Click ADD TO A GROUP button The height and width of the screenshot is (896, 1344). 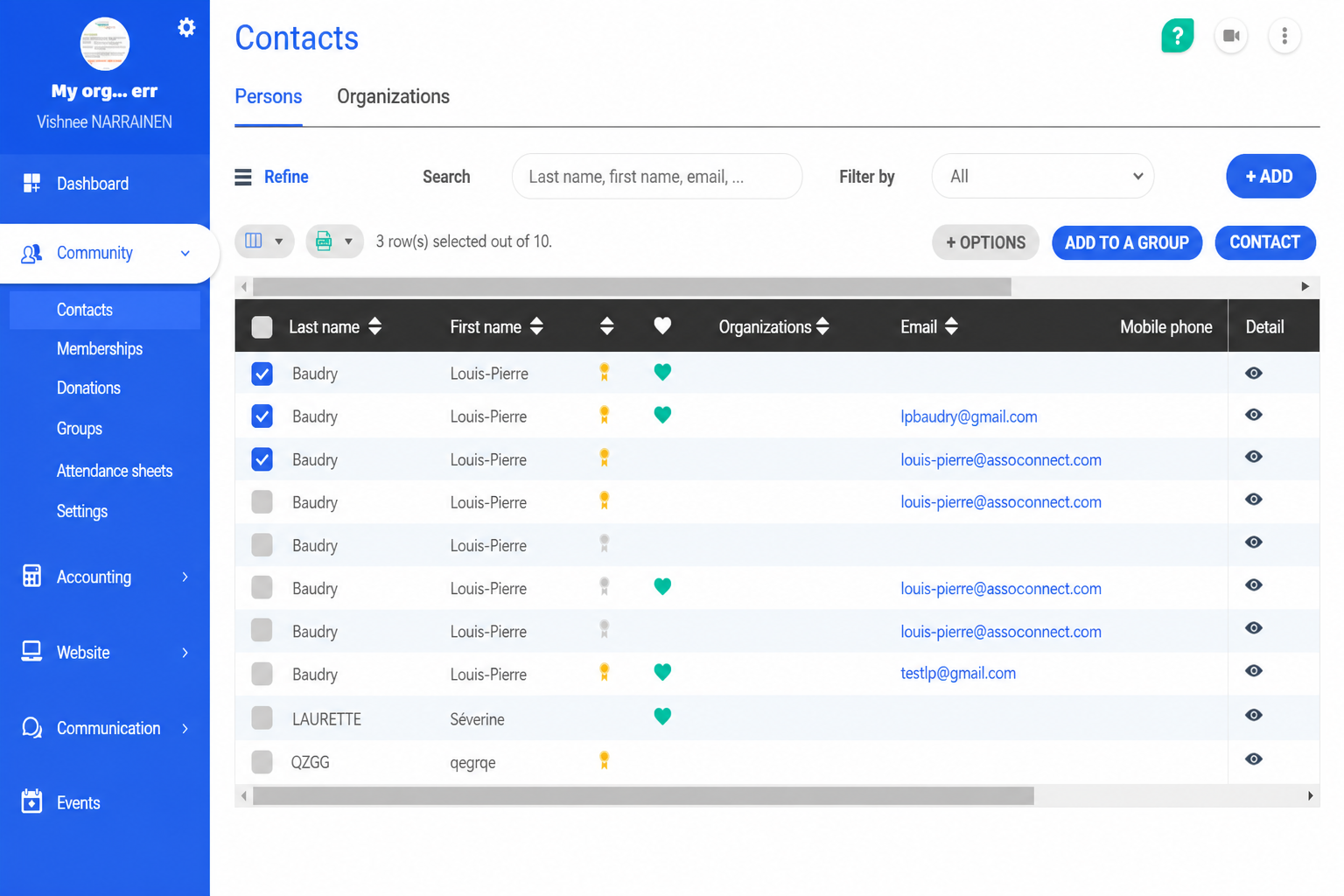point(1127,242)
